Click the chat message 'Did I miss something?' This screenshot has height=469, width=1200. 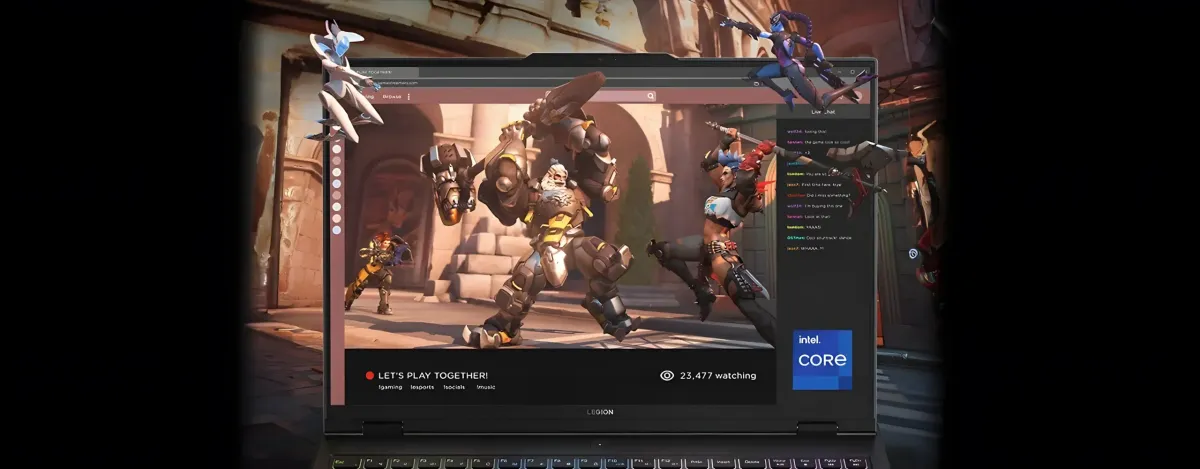828,195
